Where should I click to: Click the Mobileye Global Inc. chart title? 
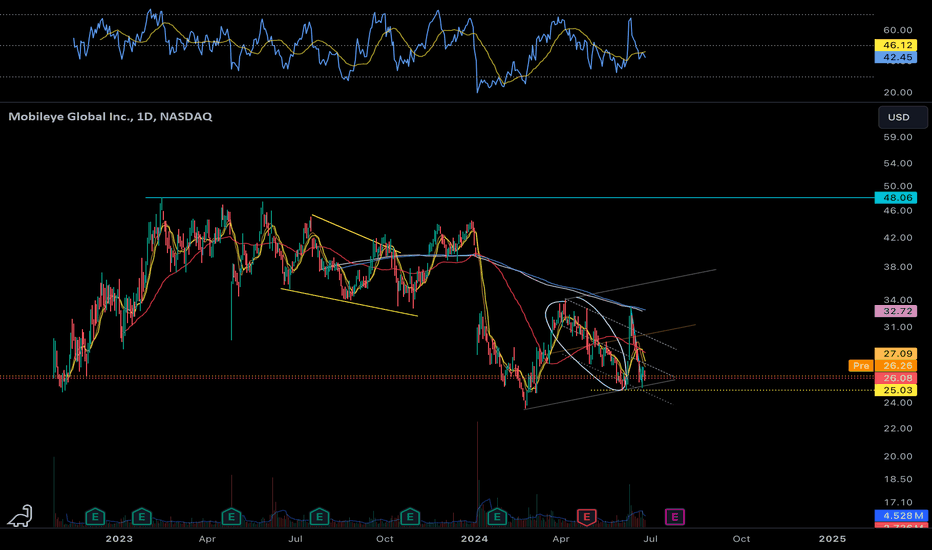point(110,117)
